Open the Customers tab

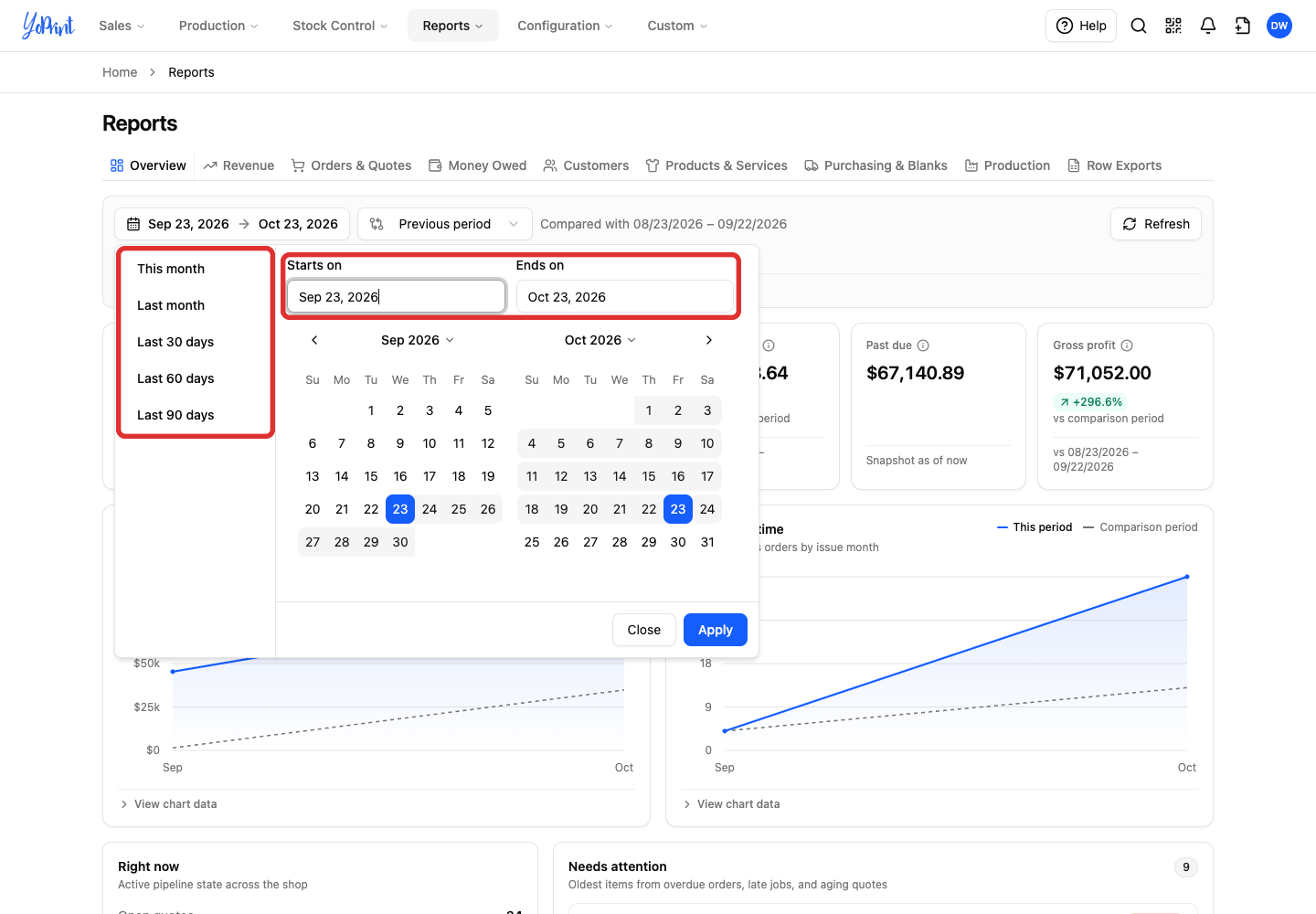586,165
